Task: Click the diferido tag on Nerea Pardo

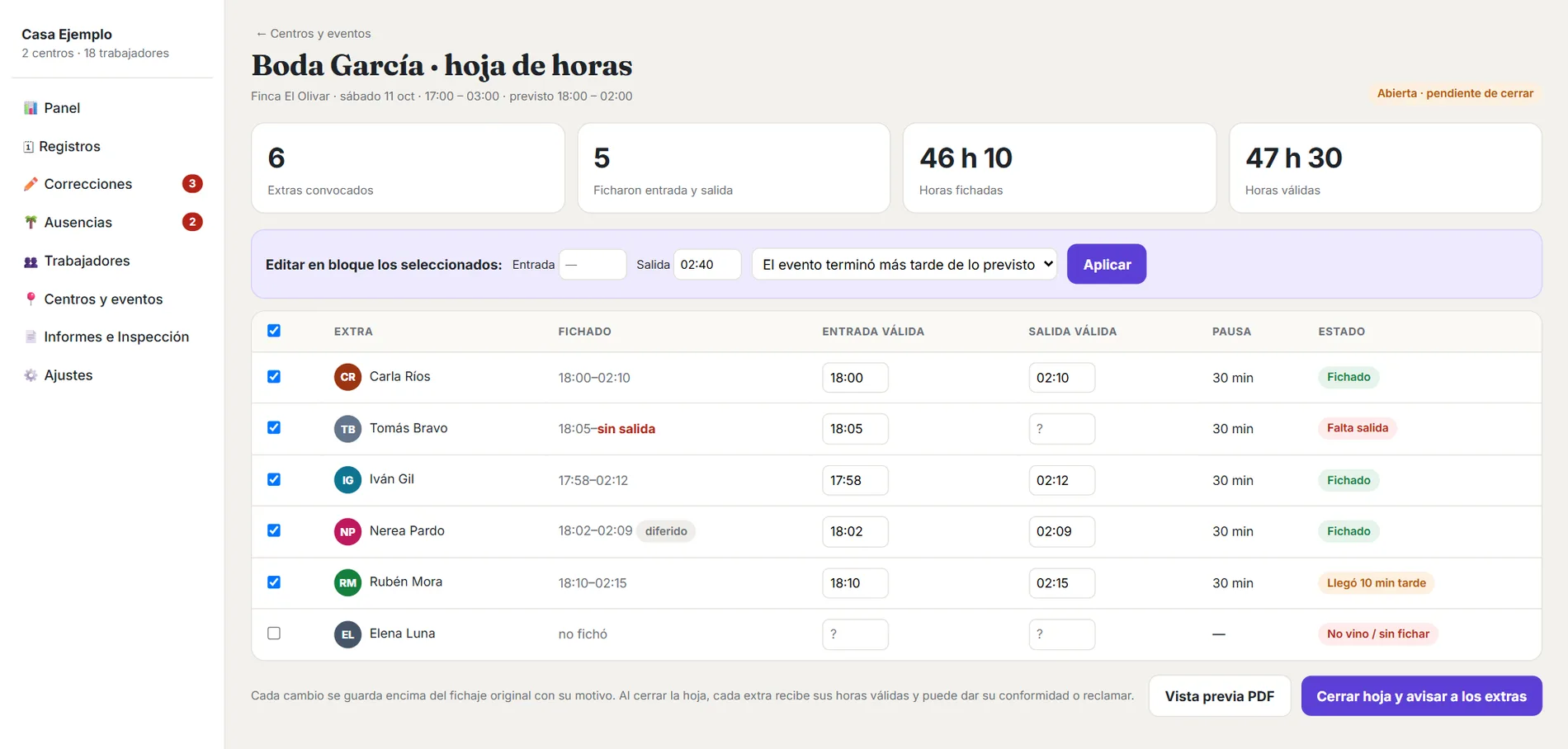Action: pyautogui.click(x=666, y=531)
